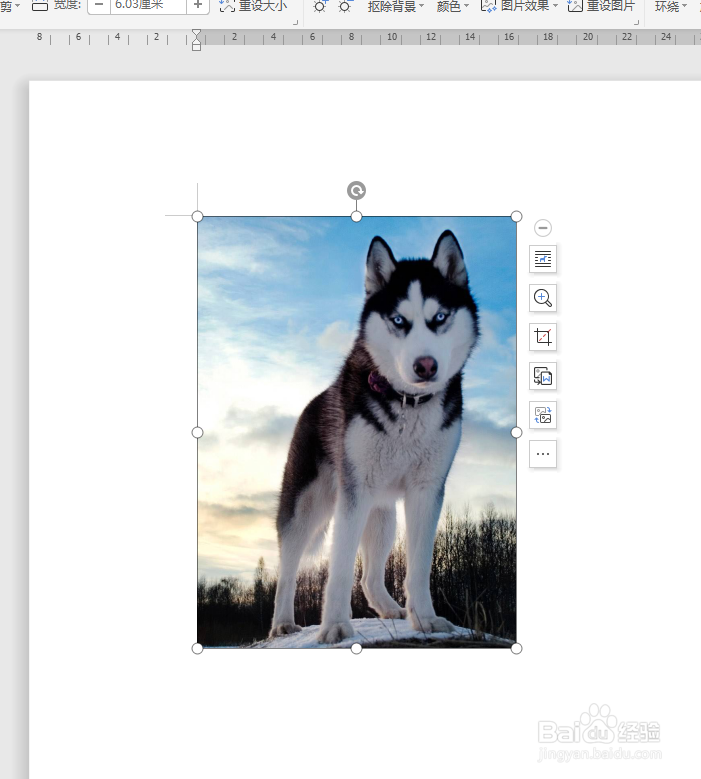Click picture to text conversion icon
This screenshot has height=779, width=701.
(x=543, y=376)
